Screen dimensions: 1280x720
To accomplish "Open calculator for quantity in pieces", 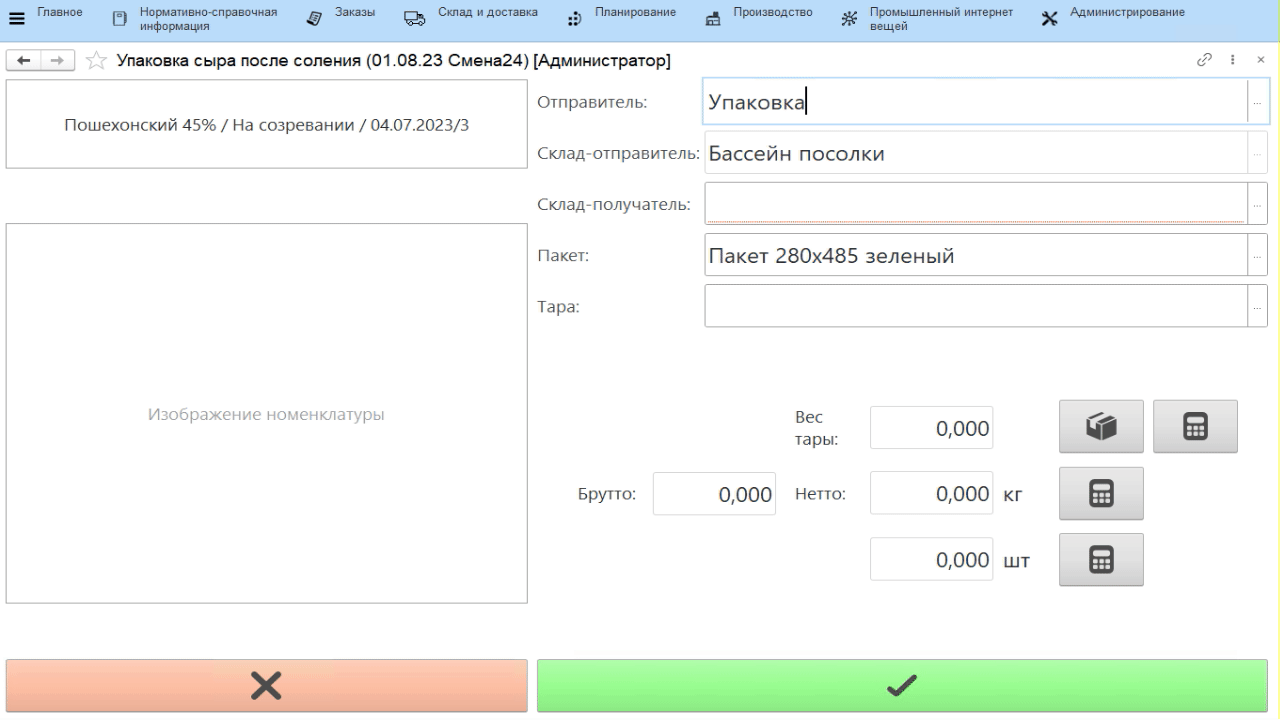I will point(1101,559).
